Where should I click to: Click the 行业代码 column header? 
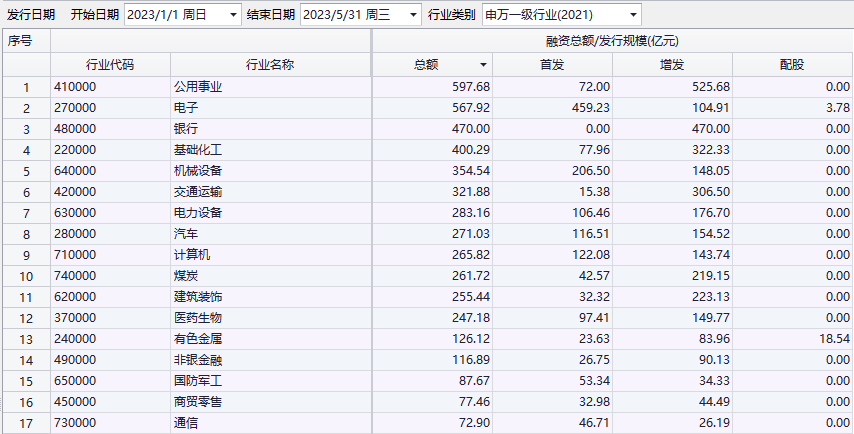(x=110, y=65)
